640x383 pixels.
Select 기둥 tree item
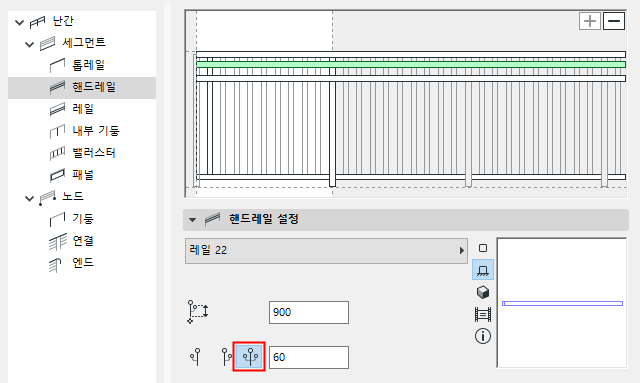tap(83, 219)
